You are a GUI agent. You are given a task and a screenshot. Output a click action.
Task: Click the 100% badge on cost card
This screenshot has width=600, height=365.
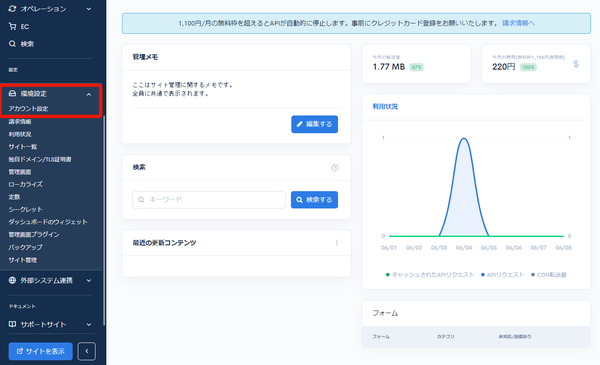click(528, 67)
